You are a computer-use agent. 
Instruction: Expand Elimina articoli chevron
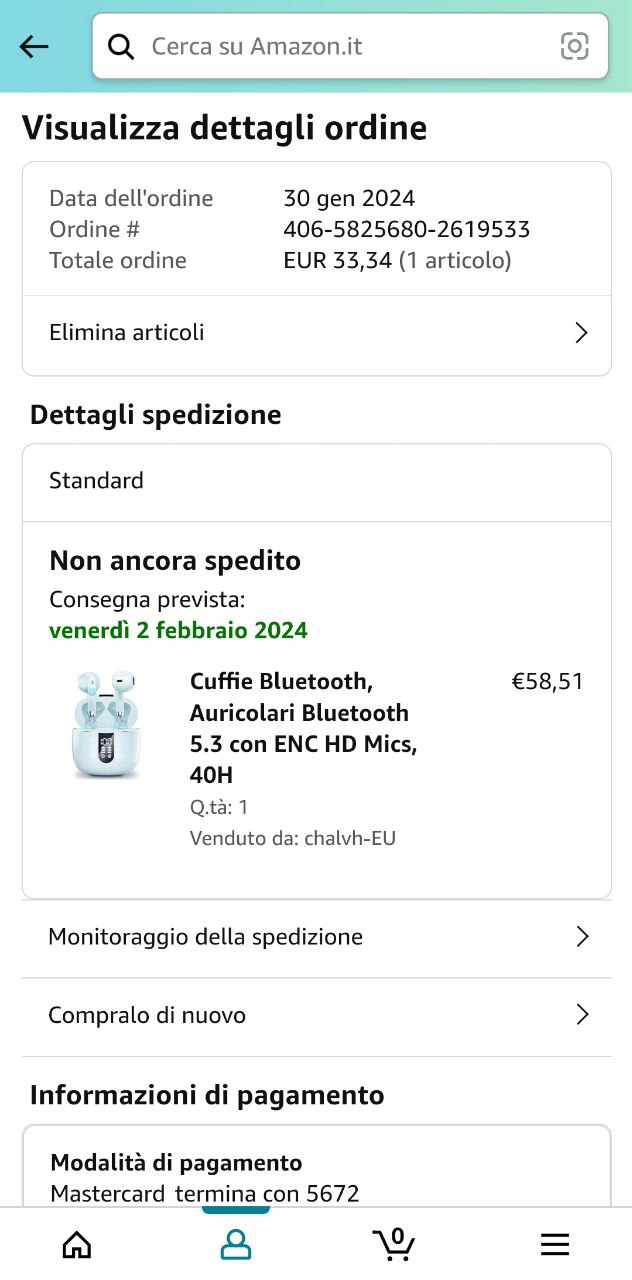coord(581,333)
